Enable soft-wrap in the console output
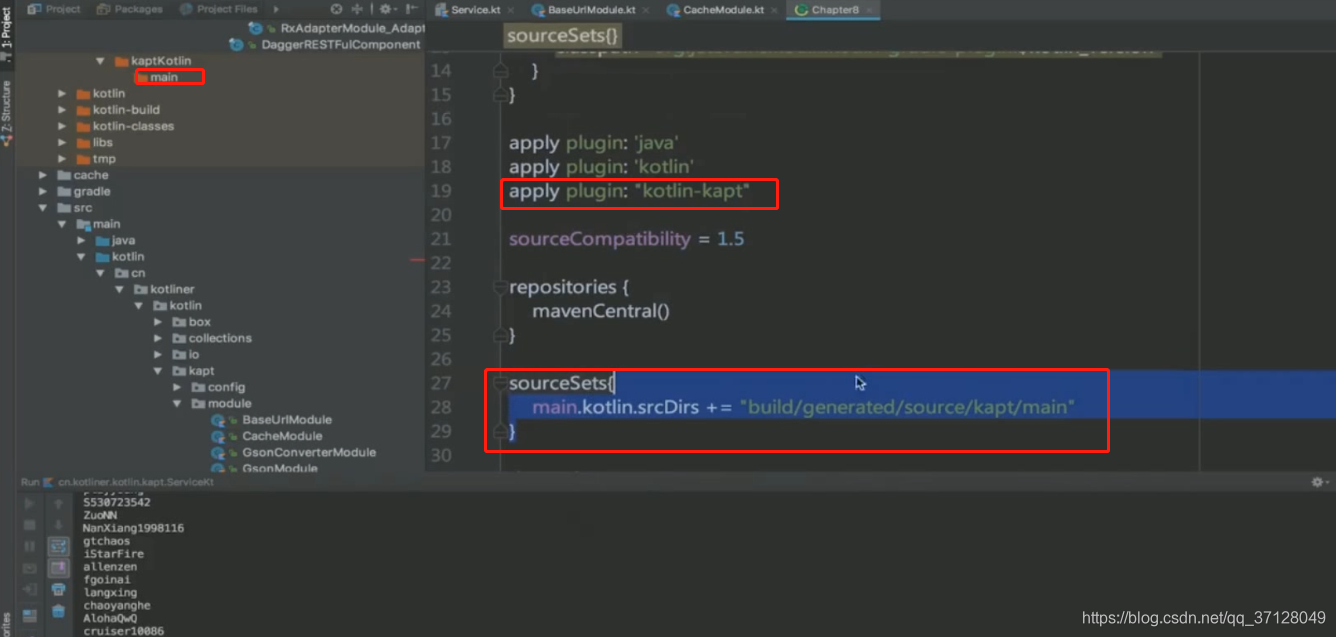Image resolution: width=1336 pixels, height=637 pixels. (58, 545)
